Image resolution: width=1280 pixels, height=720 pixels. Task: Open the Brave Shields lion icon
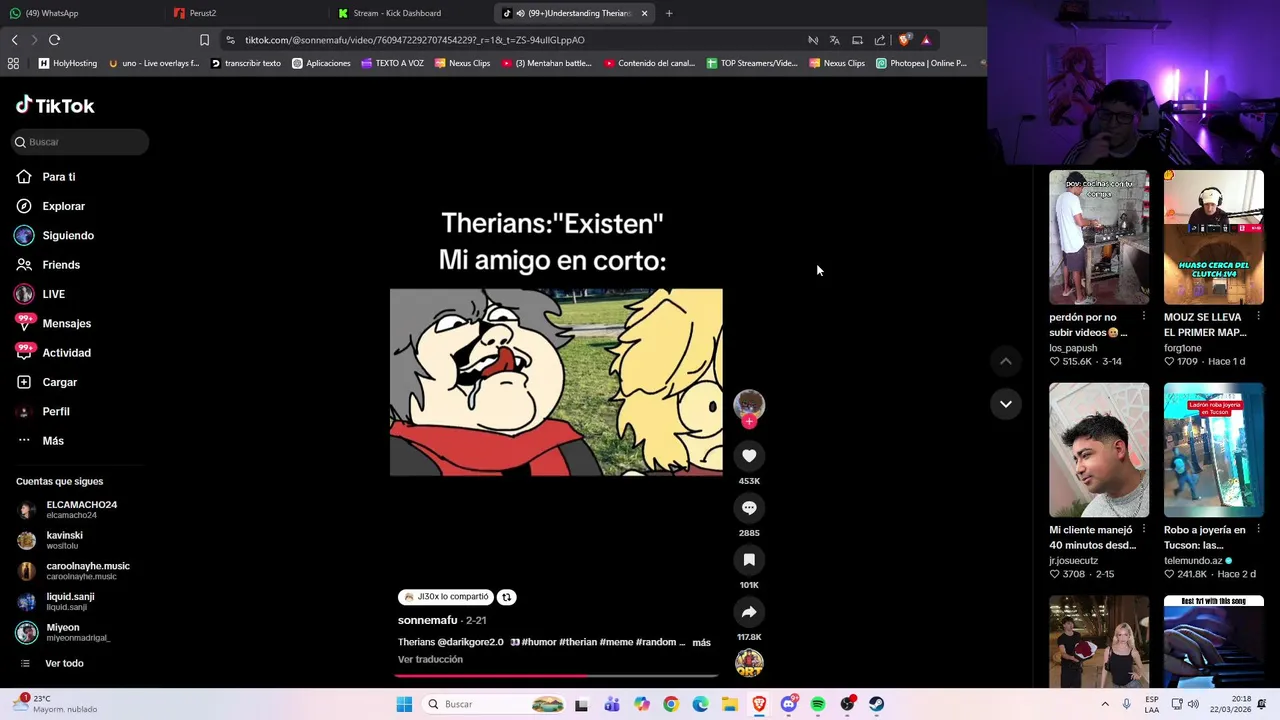(904, 40)
